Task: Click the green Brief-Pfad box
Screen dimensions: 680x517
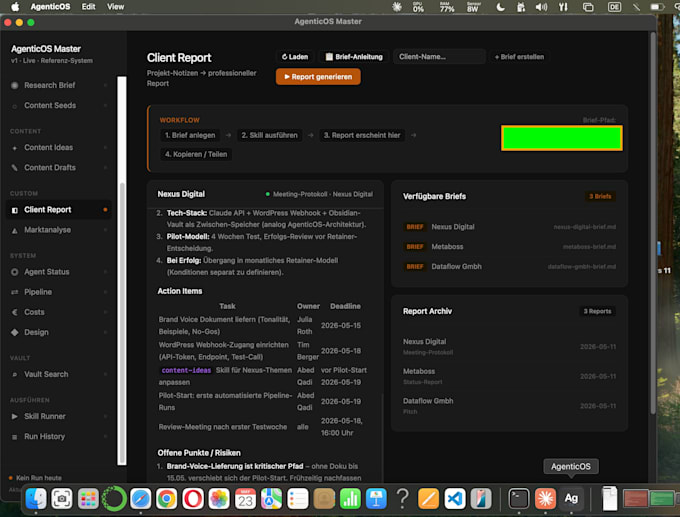Action: pyautogui.click(x=562, y=138)
